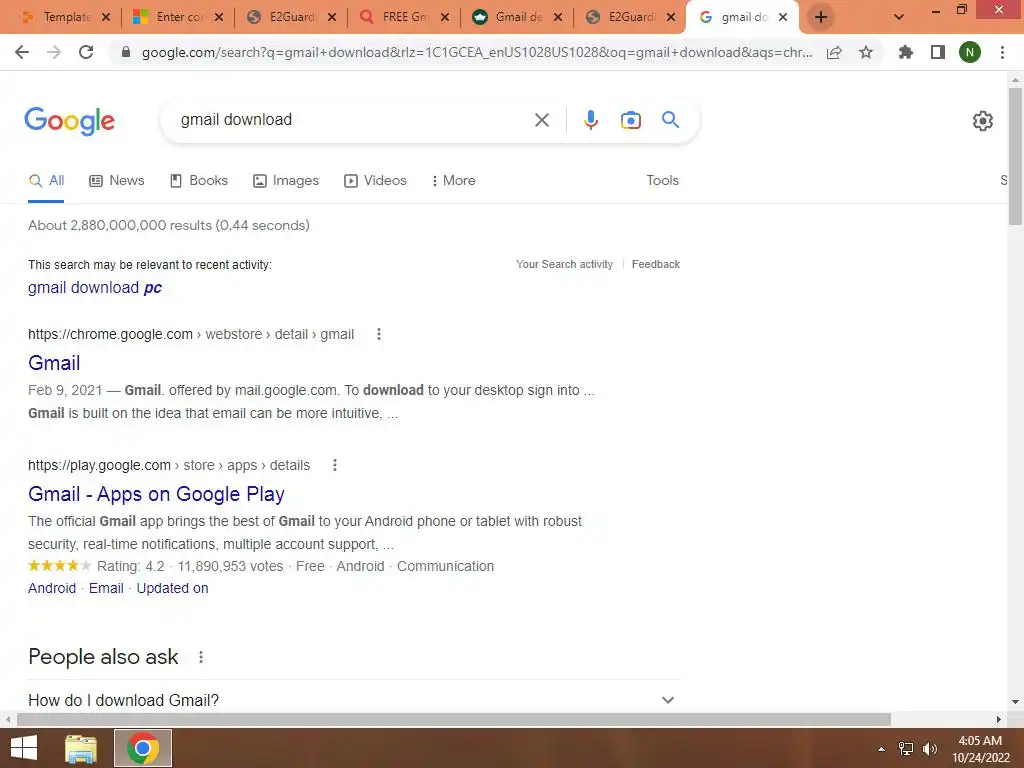Open a new browser tab
Viewport: 1024px width, 768px height.
tap(821, 17)
